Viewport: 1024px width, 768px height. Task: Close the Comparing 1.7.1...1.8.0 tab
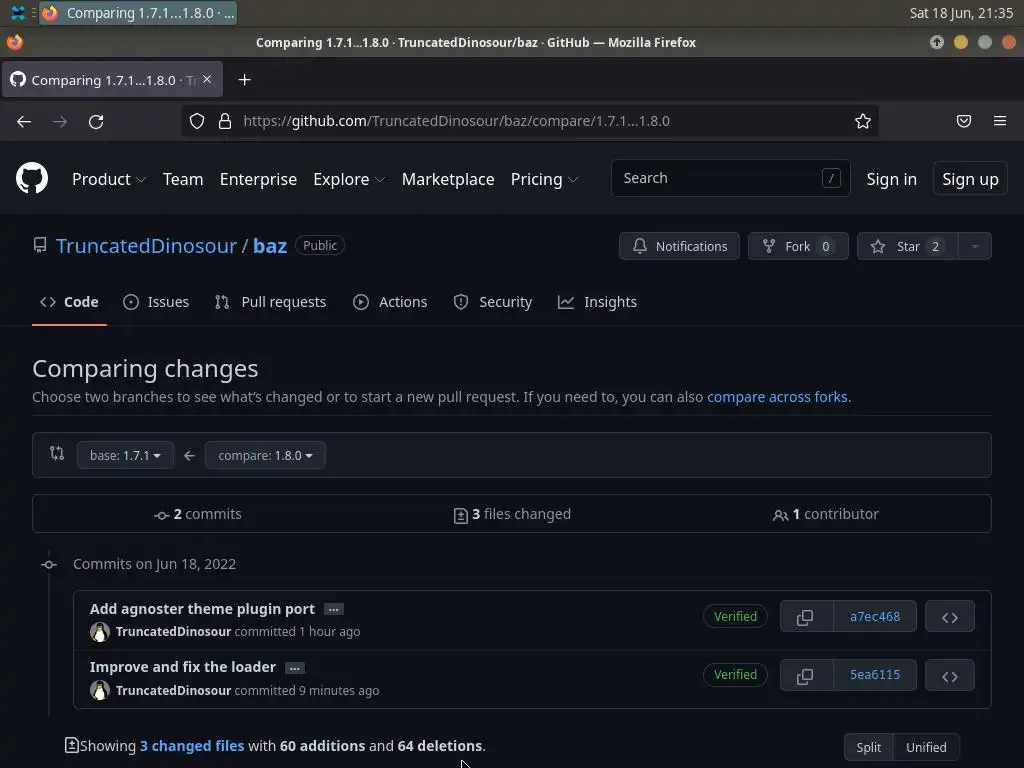(207, 79)
